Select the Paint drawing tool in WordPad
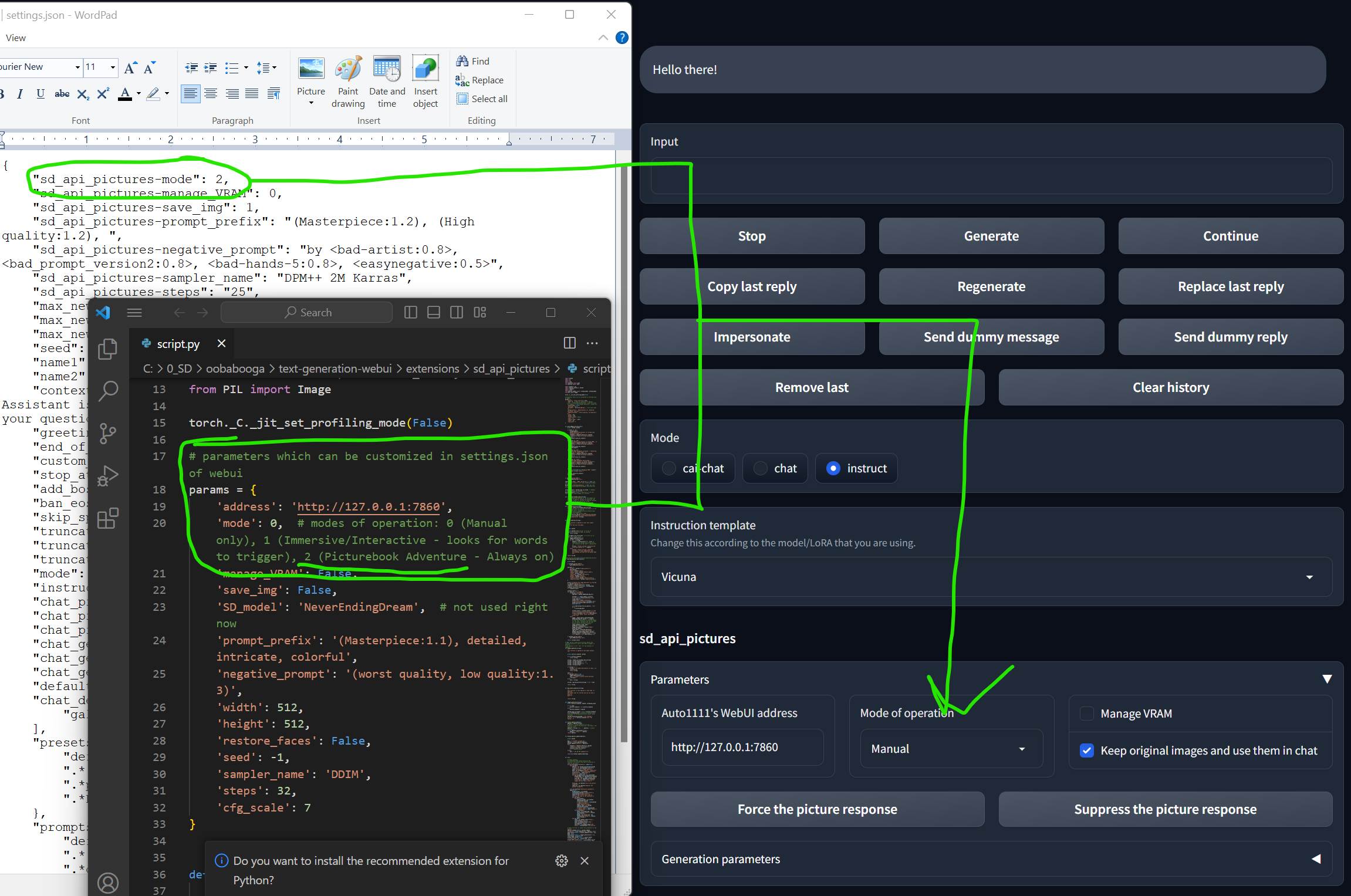 tap(348, 80)
